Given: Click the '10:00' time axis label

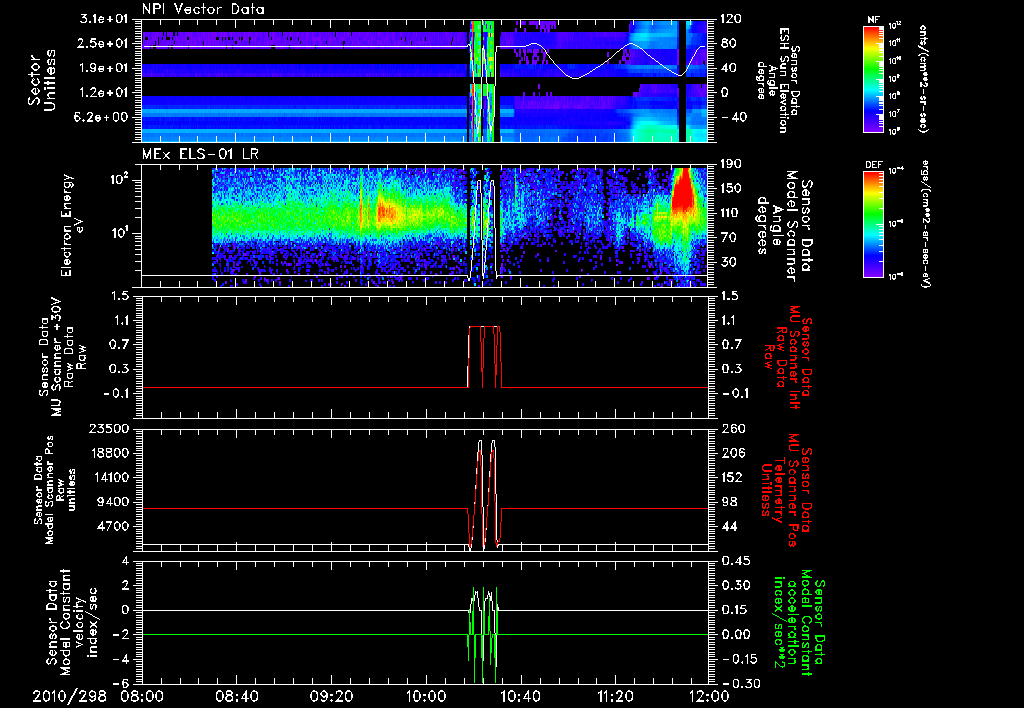Looking at the screenshot, I should (x=426, y=697).
